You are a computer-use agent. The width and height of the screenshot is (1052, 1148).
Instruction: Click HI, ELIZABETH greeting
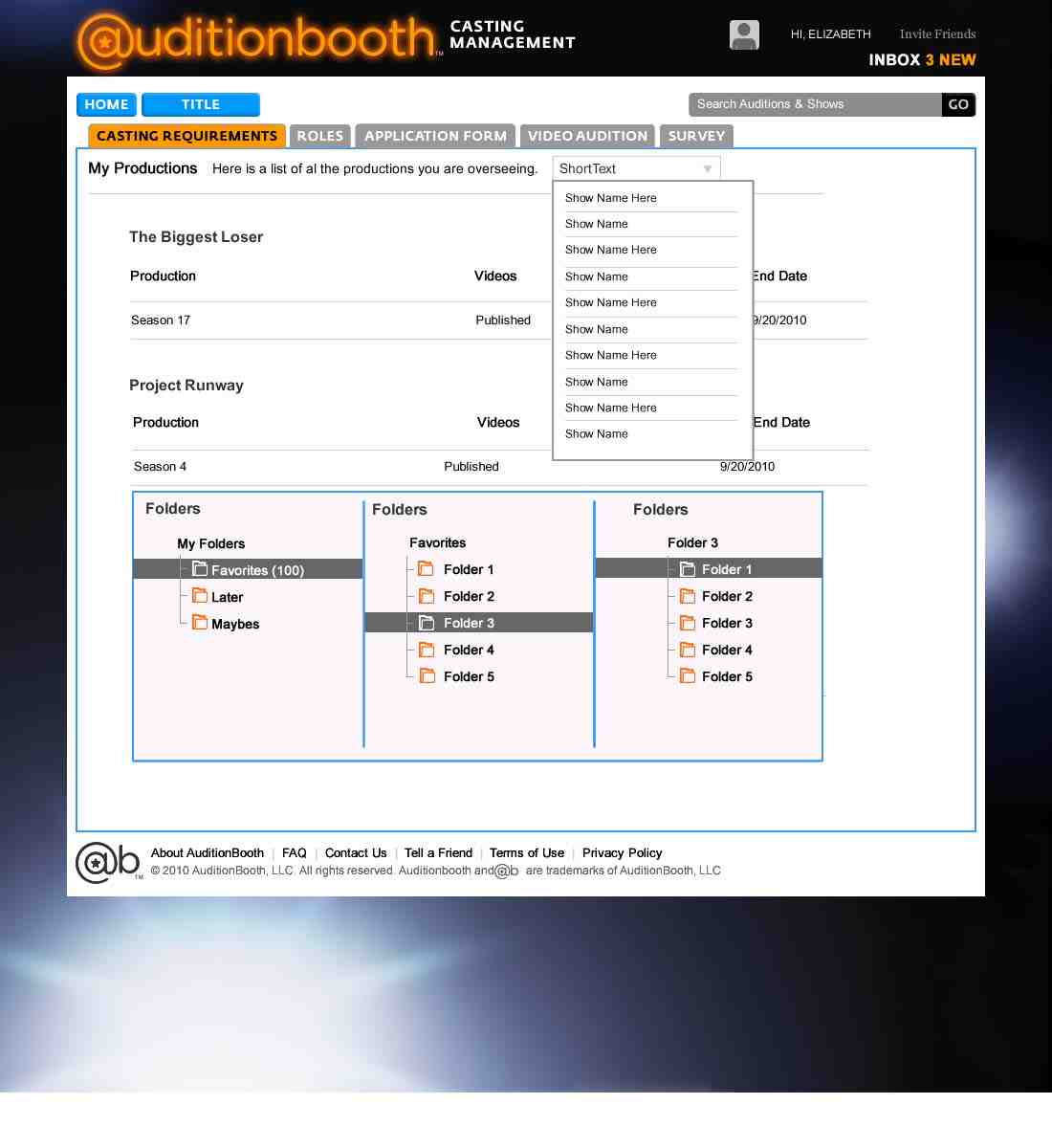830,33
